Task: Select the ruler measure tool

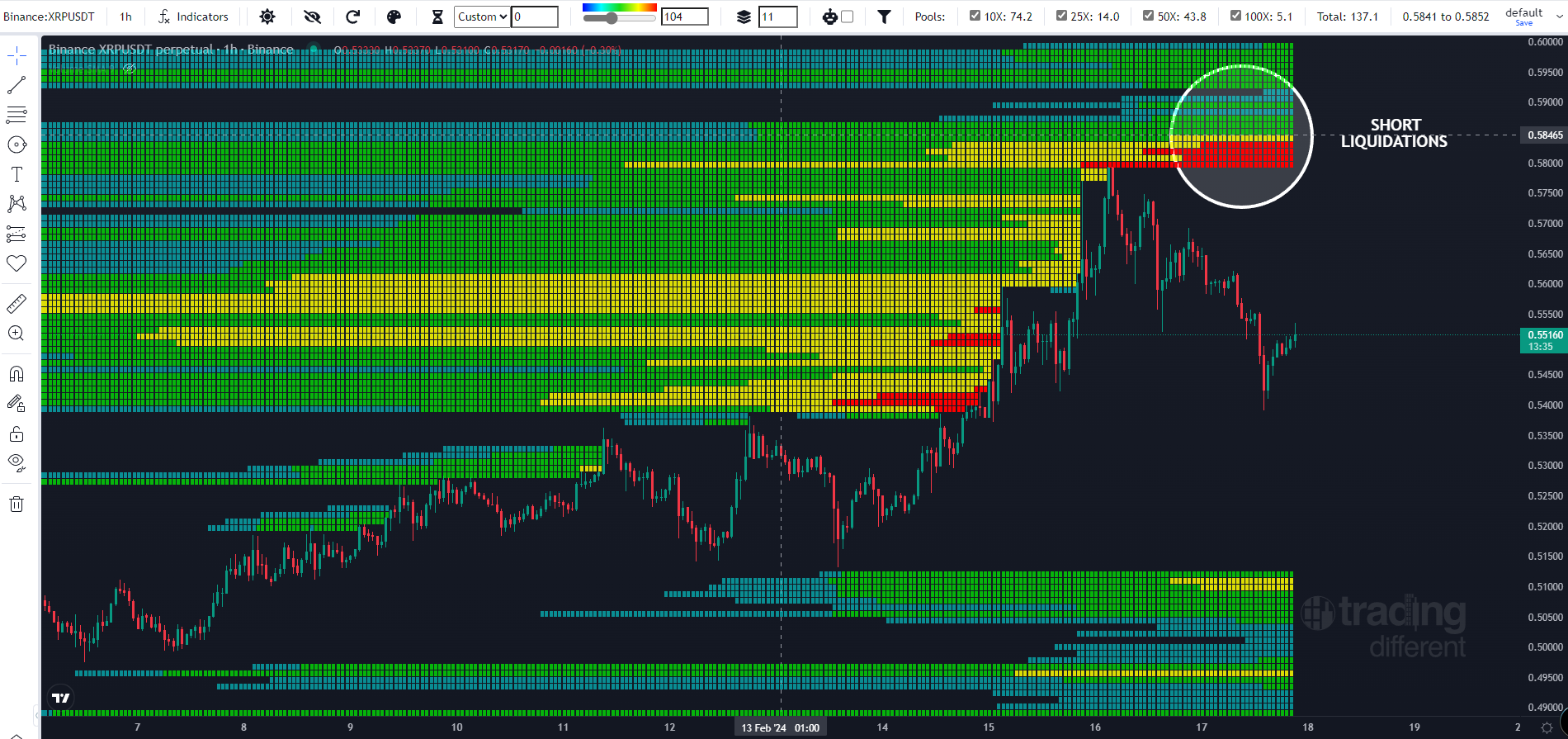Action: (x=17, y=304)
